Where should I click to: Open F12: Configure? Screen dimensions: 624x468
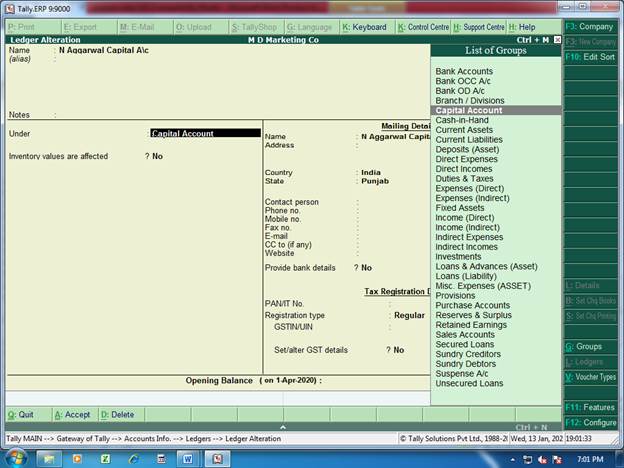[590, 423]
